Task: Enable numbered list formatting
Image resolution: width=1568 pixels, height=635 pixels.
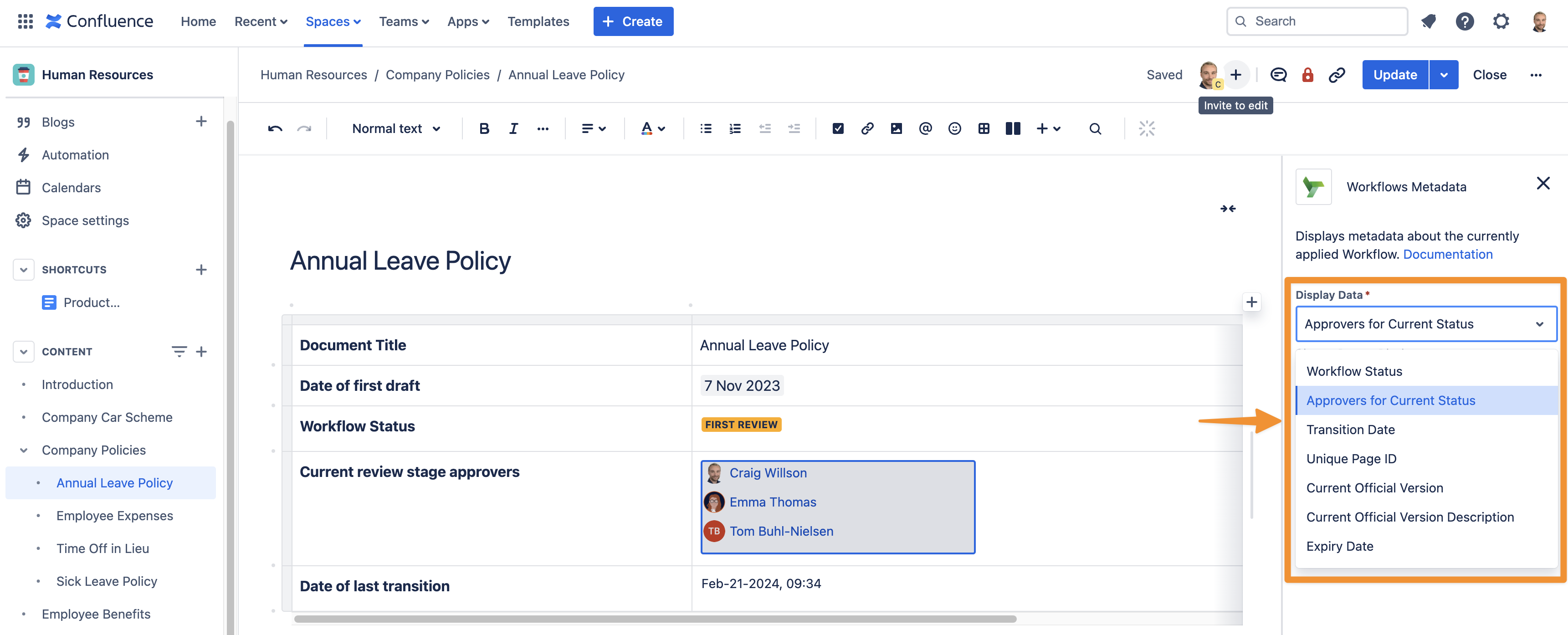Action: click(x=735, y=128)
